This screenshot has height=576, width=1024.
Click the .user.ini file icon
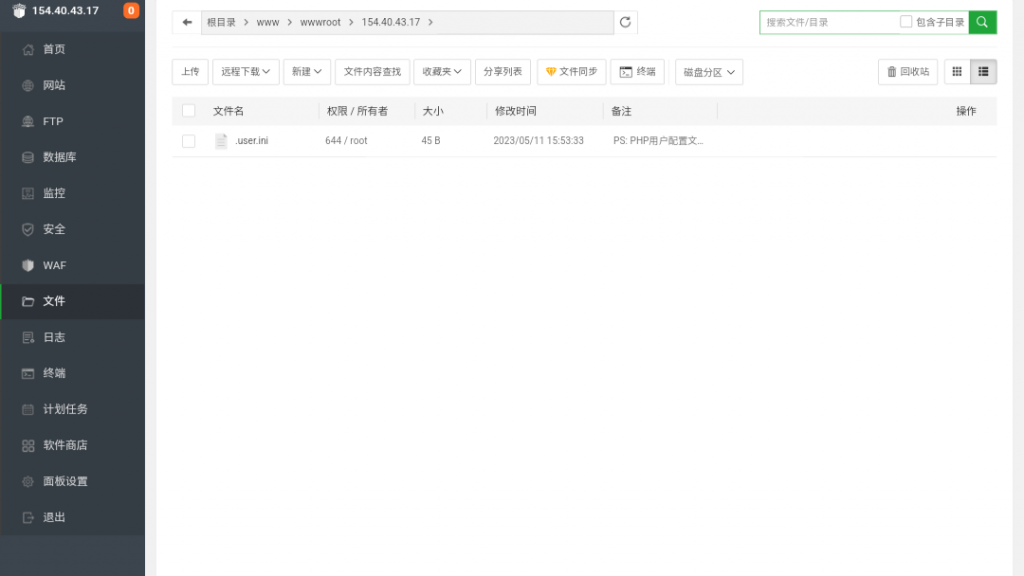tap(222, 141)
